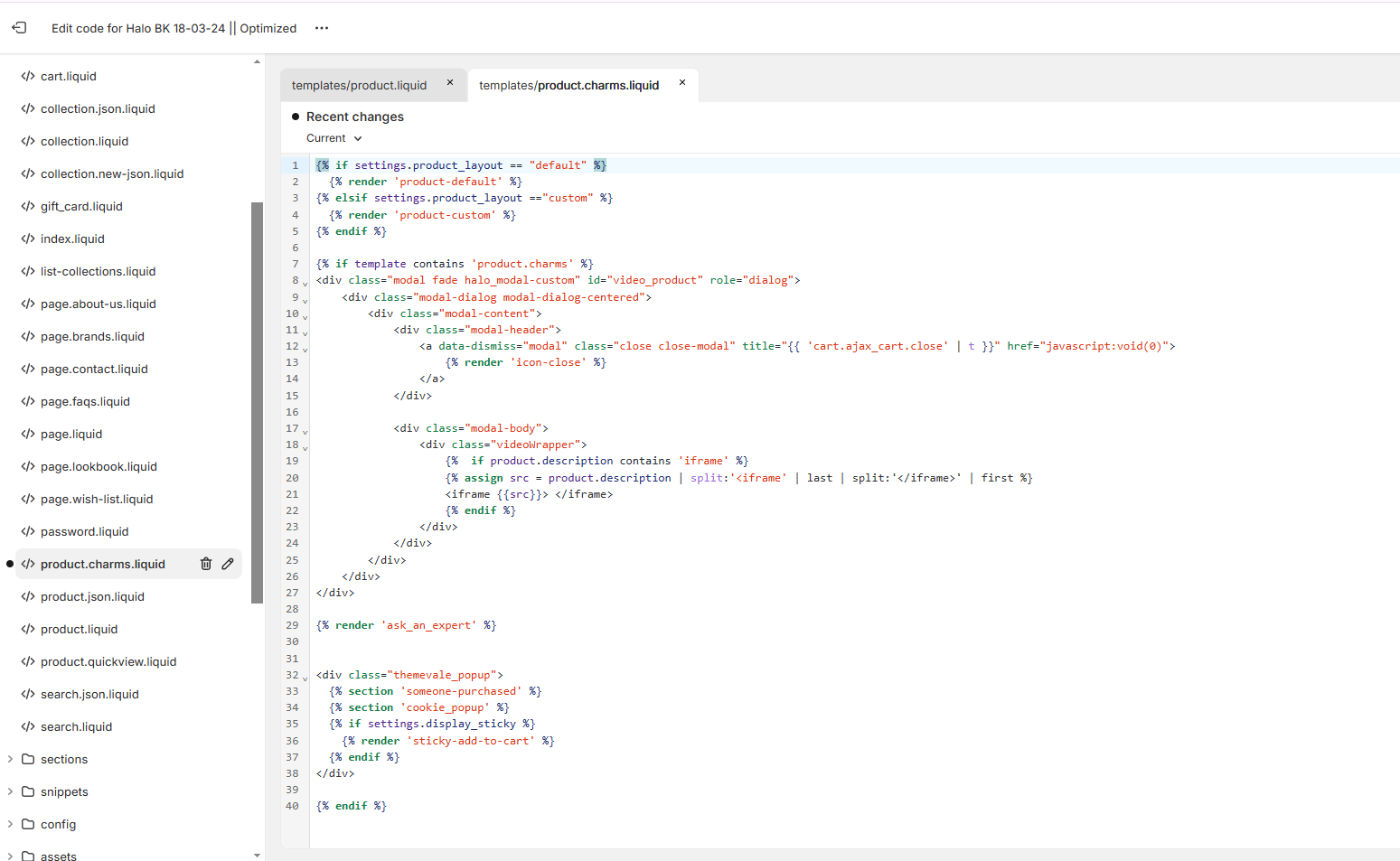Screen dimensions: 1400x861
Task: Close the templates/product.charms.liquid tab
Action: click(x=682, y=83)
